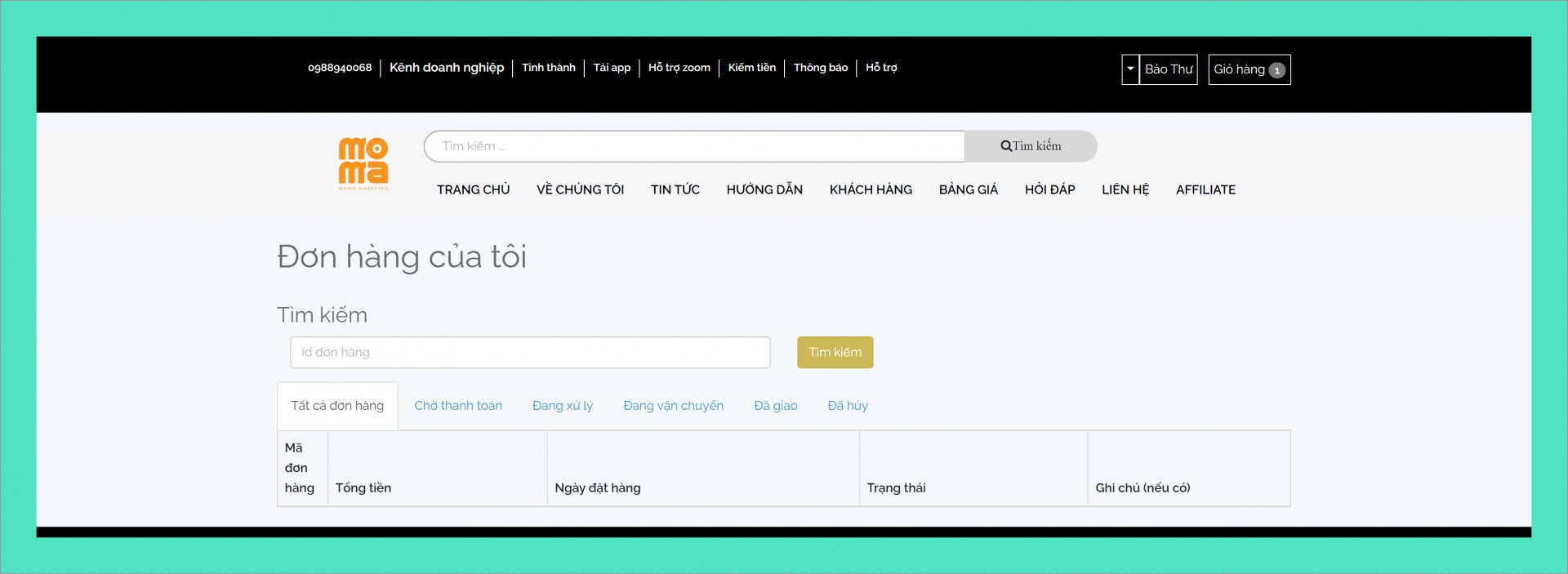1568x574 pixels.
Task: Click the Bảo Thư account button
Action: click(1169, 69)
